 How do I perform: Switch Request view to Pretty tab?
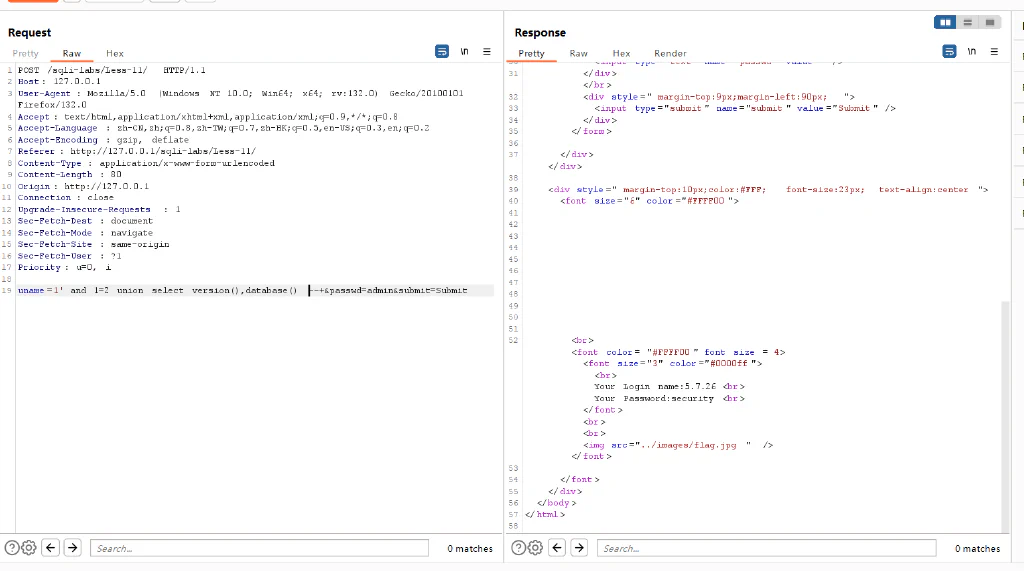25,54
